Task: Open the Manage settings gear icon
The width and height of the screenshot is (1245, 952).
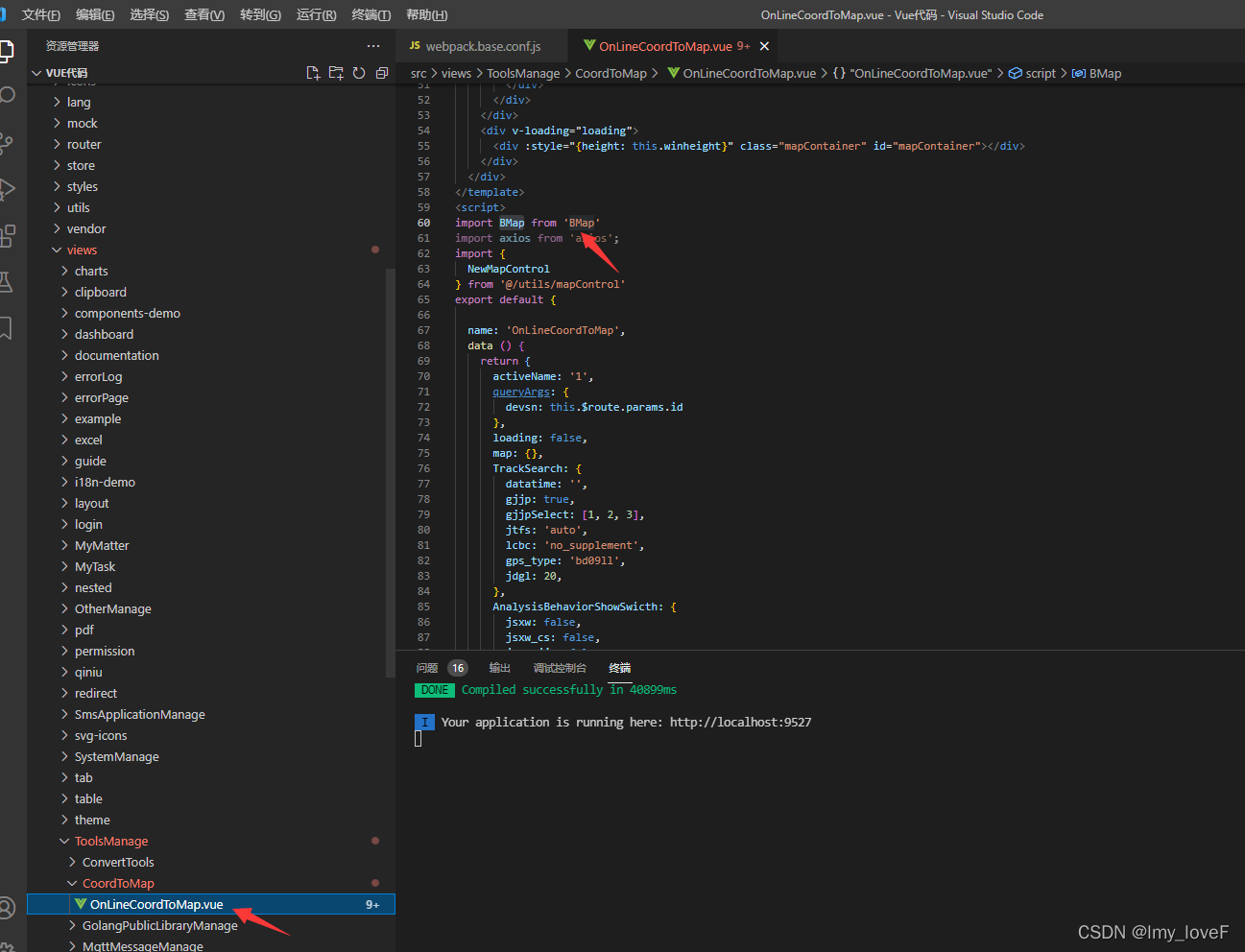Action: (12, 945)
